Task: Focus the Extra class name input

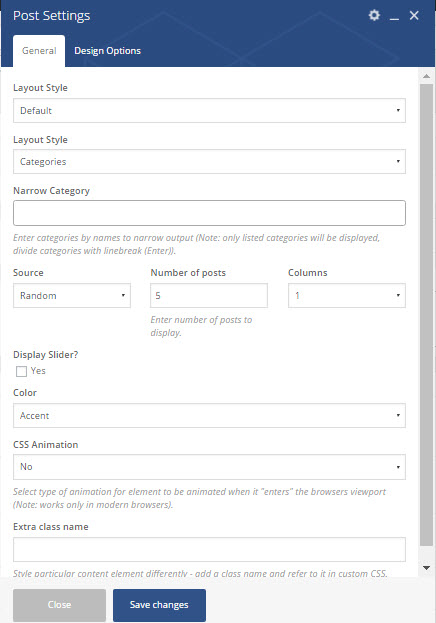Action: 209,549
